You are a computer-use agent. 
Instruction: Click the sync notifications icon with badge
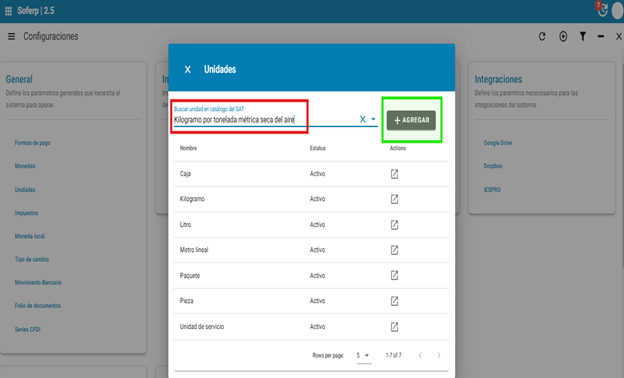coord(602,10)
